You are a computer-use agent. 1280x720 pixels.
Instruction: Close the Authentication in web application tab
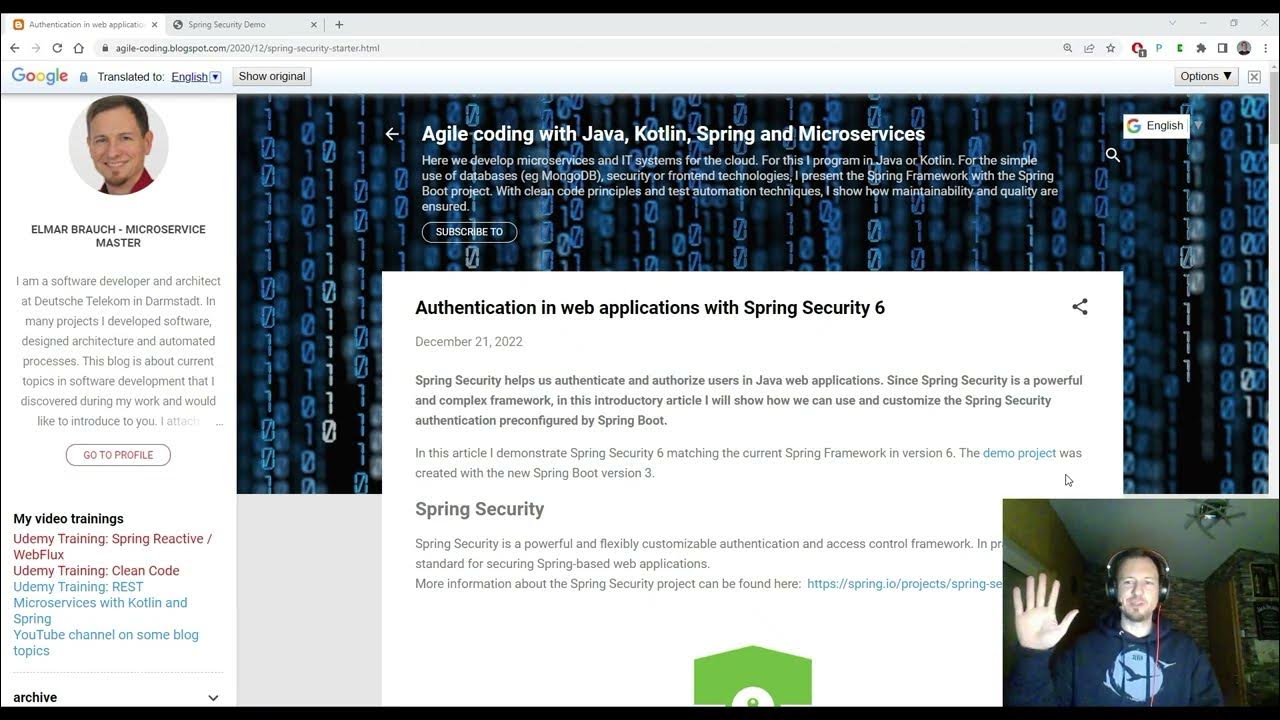(155, 24)
